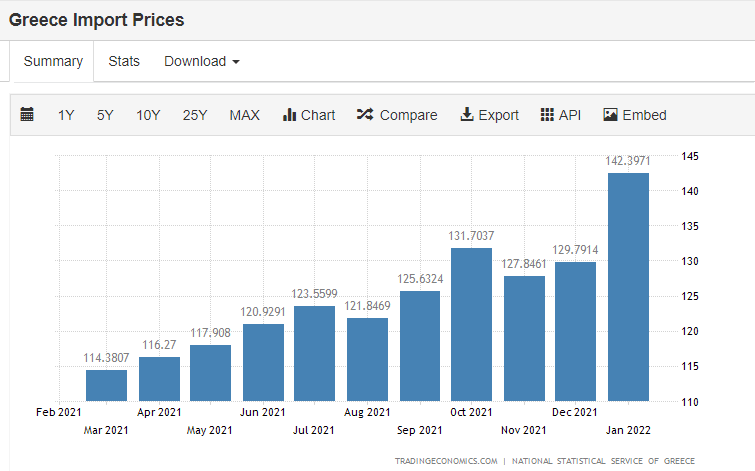Select the 25Y time range
755x471 pixels.
pyautogui.click(x=195, y=115)
